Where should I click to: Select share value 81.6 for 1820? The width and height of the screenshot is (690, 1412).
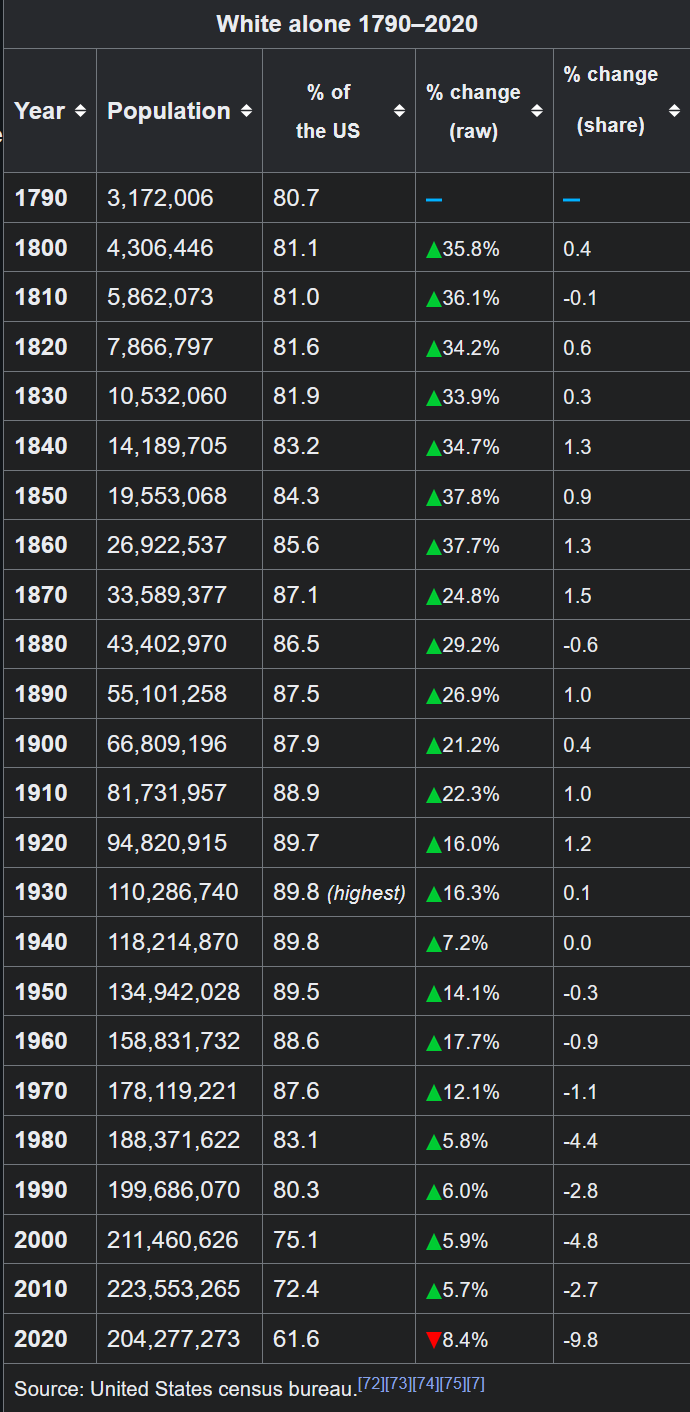coord(296,347)
